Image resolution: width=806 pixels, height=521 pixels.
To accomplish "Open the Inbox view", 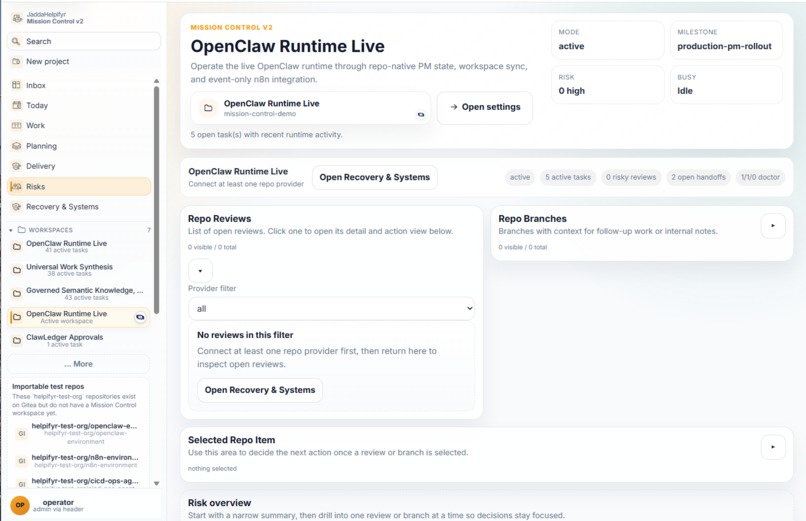I will point(79,85).
